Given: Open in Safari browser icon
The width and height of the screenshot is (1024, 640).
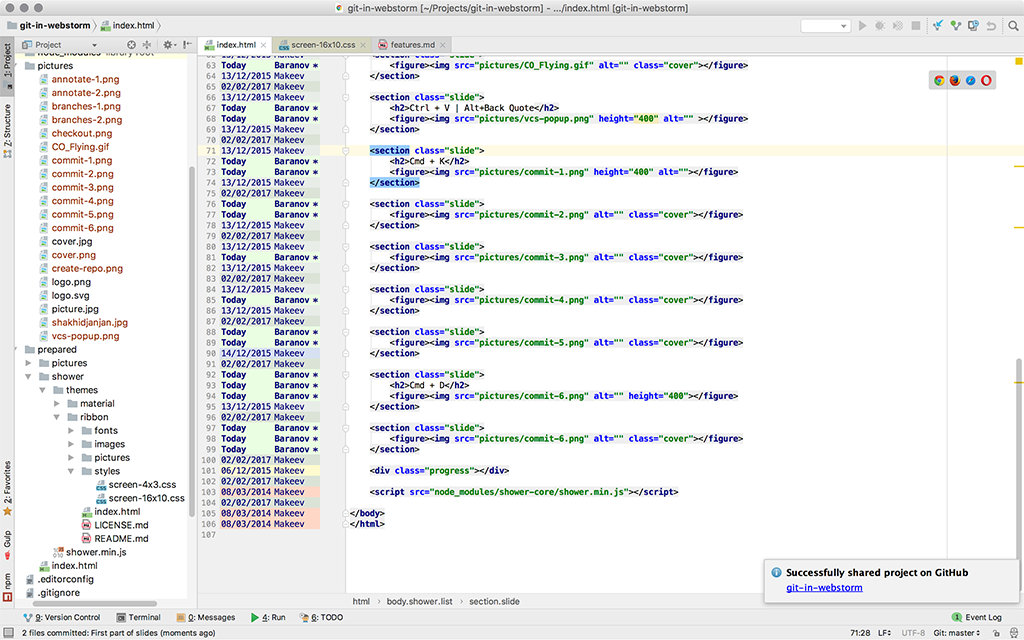Looking at the screenshot, I should tap(970, 80).
